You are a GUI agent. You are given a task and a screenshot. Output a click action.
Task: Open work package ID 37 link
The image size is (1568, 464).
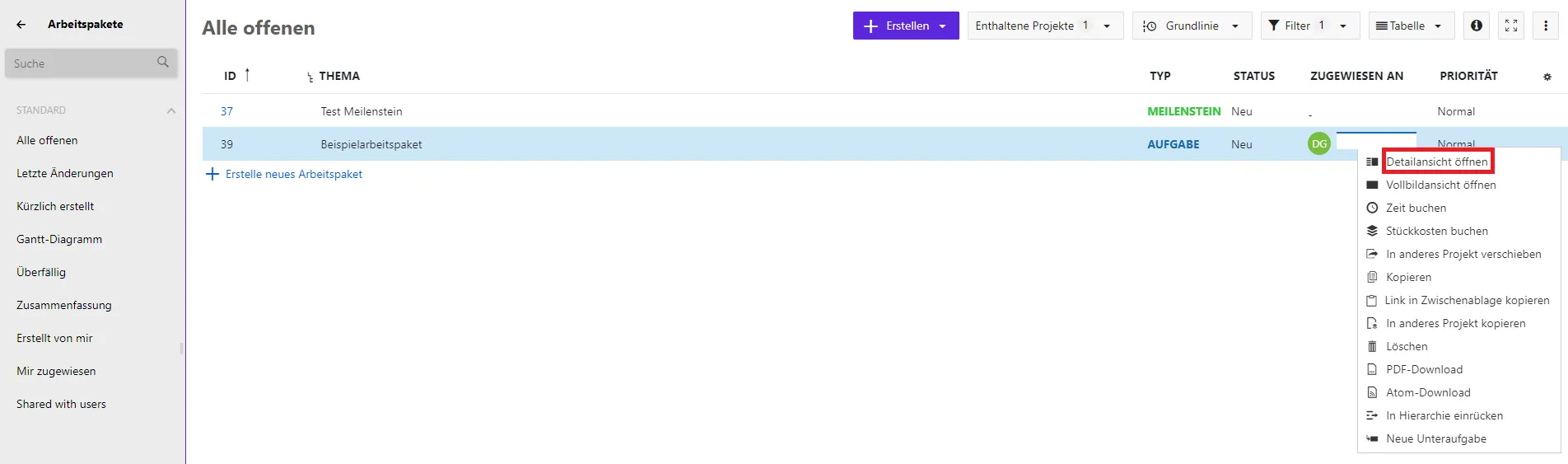coord(226,111)
